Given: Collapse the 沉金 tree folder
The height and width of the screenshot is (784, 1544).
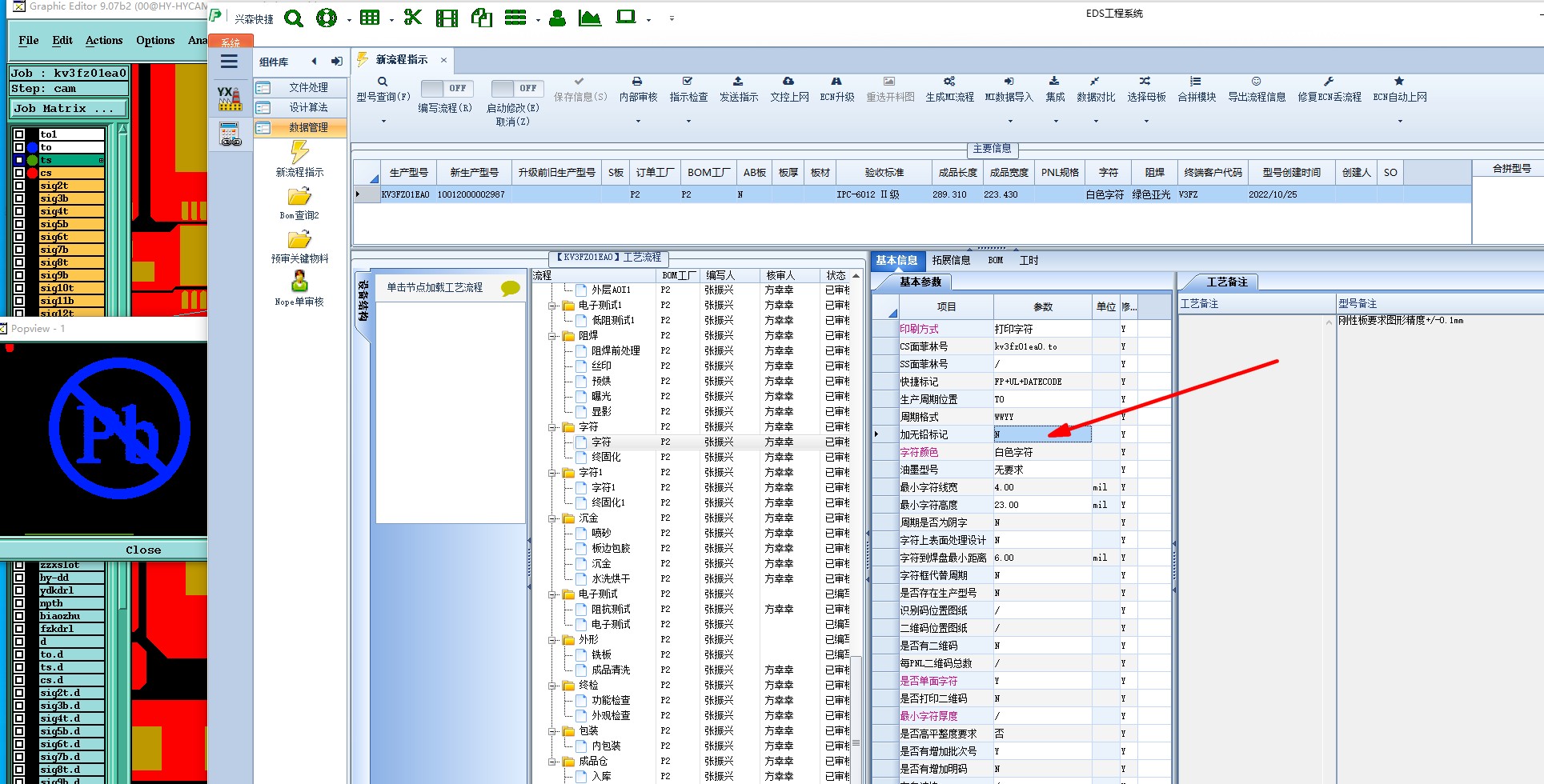Looking at the screenshot, I should pyautogui.click(x=551, y=518).
